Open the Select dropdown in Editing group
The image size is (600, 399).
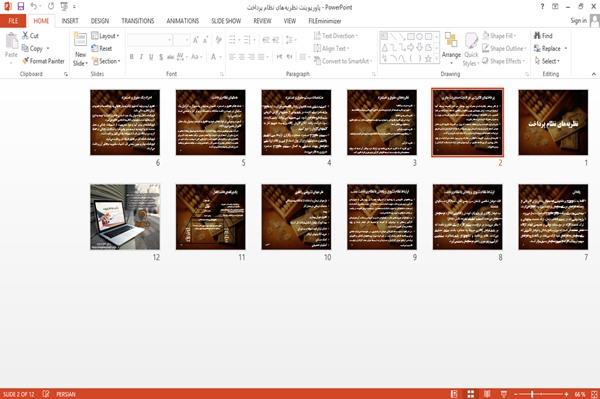pos(547,61)
